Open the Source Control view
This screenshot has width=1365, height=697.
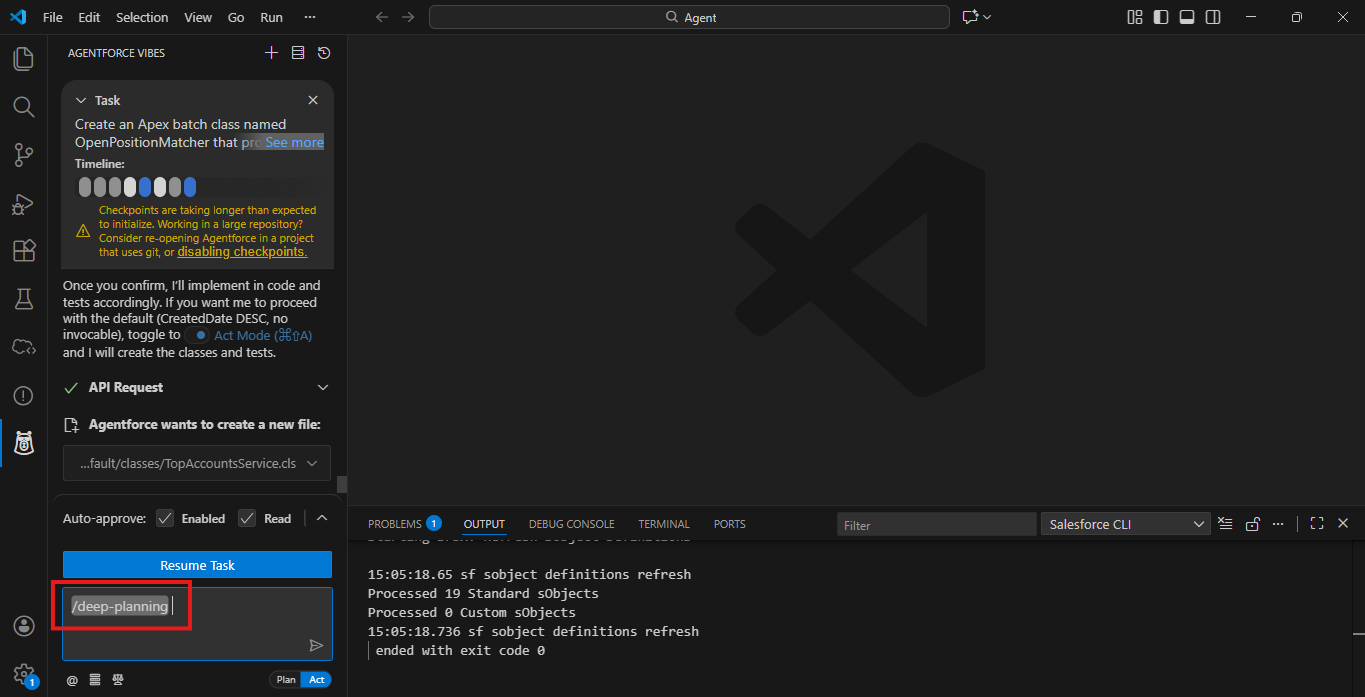pos(23,155)
